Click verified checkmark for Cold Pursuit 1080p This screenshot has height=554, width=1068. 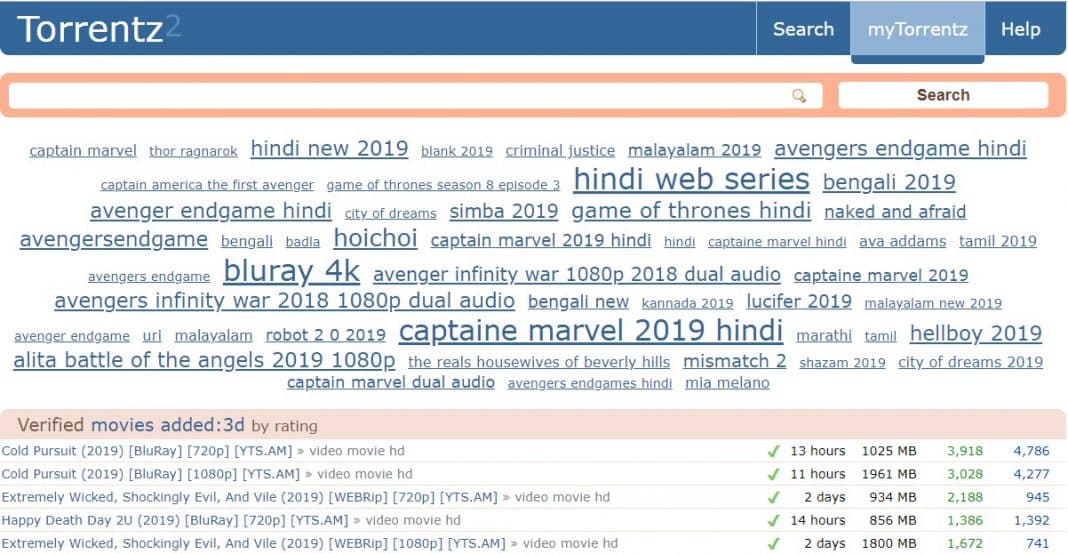[773, 474]
